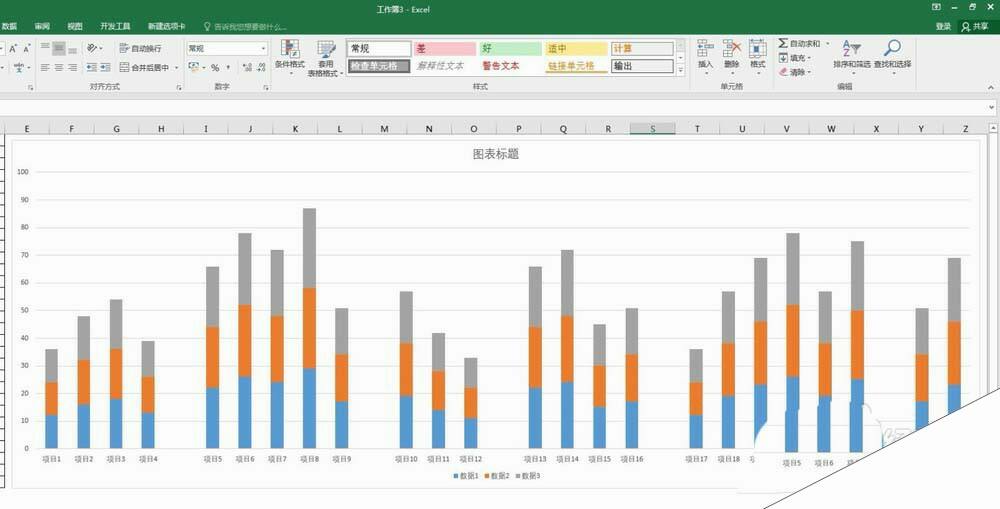The image size is (1000, 509).
Task: Click the 自动求和 AutoSum sigma icon
Action: (784, 44)
